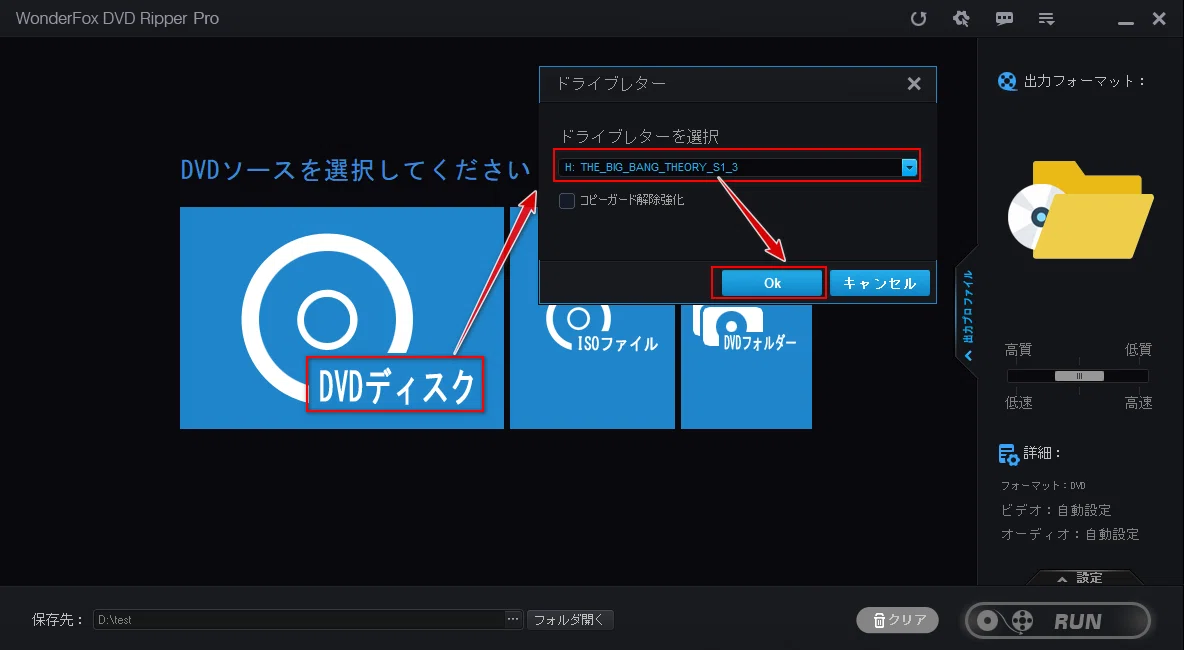Select the DVD Disc source tile
Screen dimensions: 1184x650
[x=341, y=318]
